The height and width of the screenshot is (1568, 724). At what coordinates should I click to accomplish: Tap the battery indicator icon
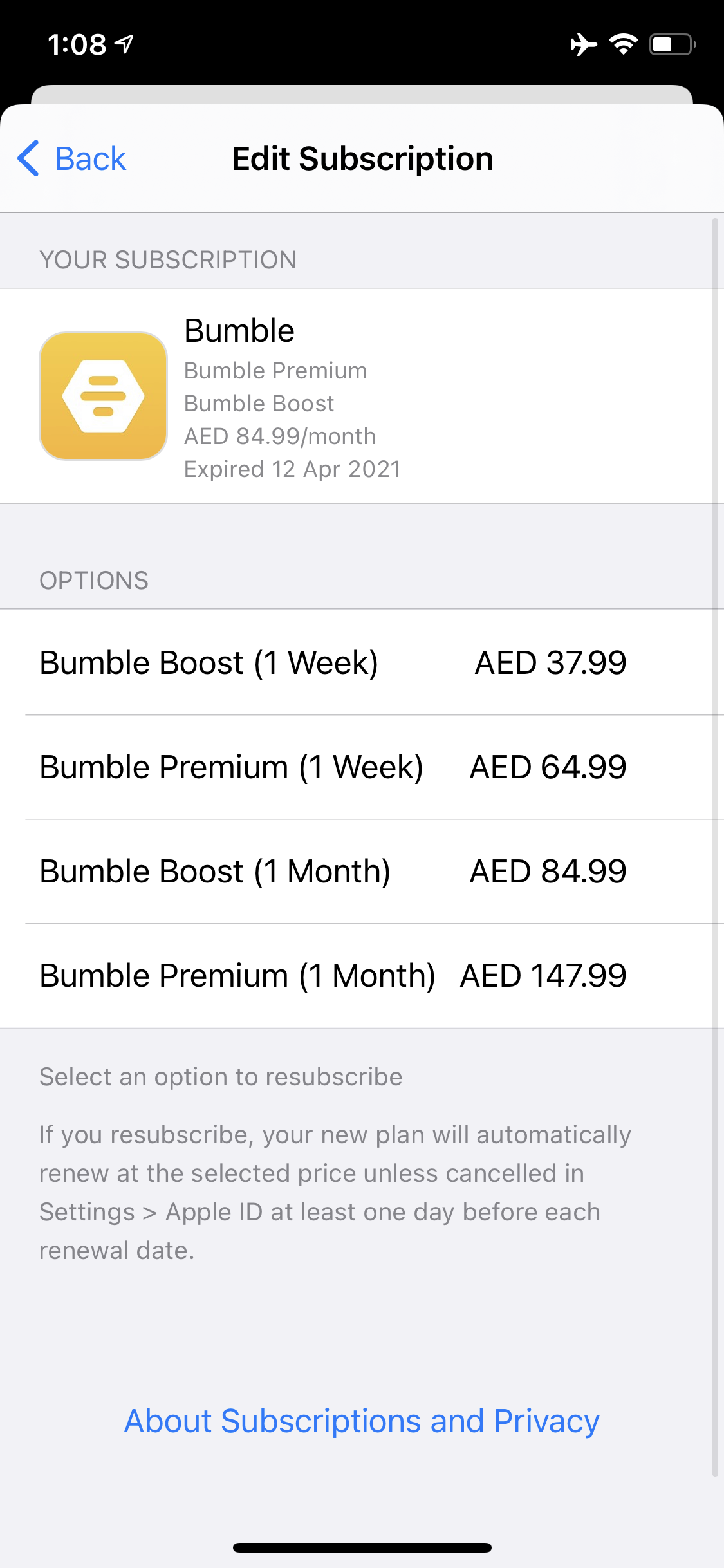(673, 44)
